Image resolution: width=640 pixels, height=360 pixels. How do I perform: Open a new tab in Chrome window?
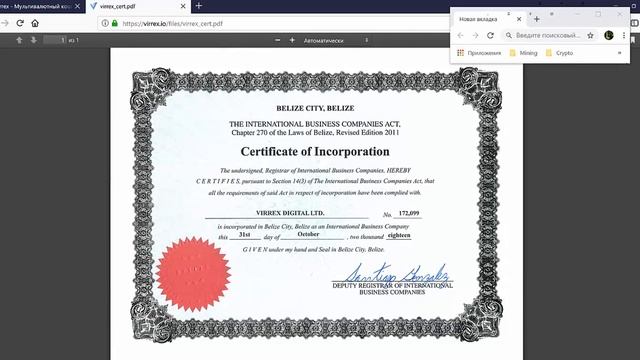pyautogui.click(x=537, y=19)
